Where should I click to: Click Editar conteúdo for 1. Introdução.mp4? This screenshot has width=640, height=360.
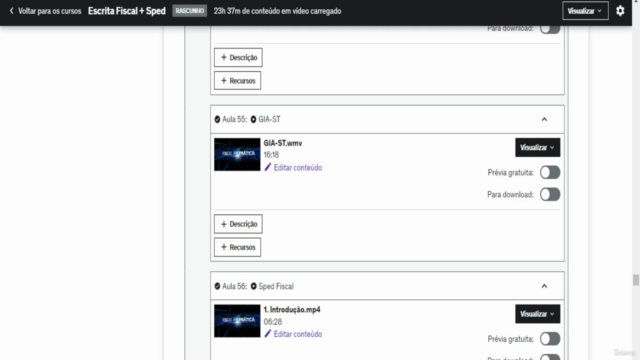298,334
